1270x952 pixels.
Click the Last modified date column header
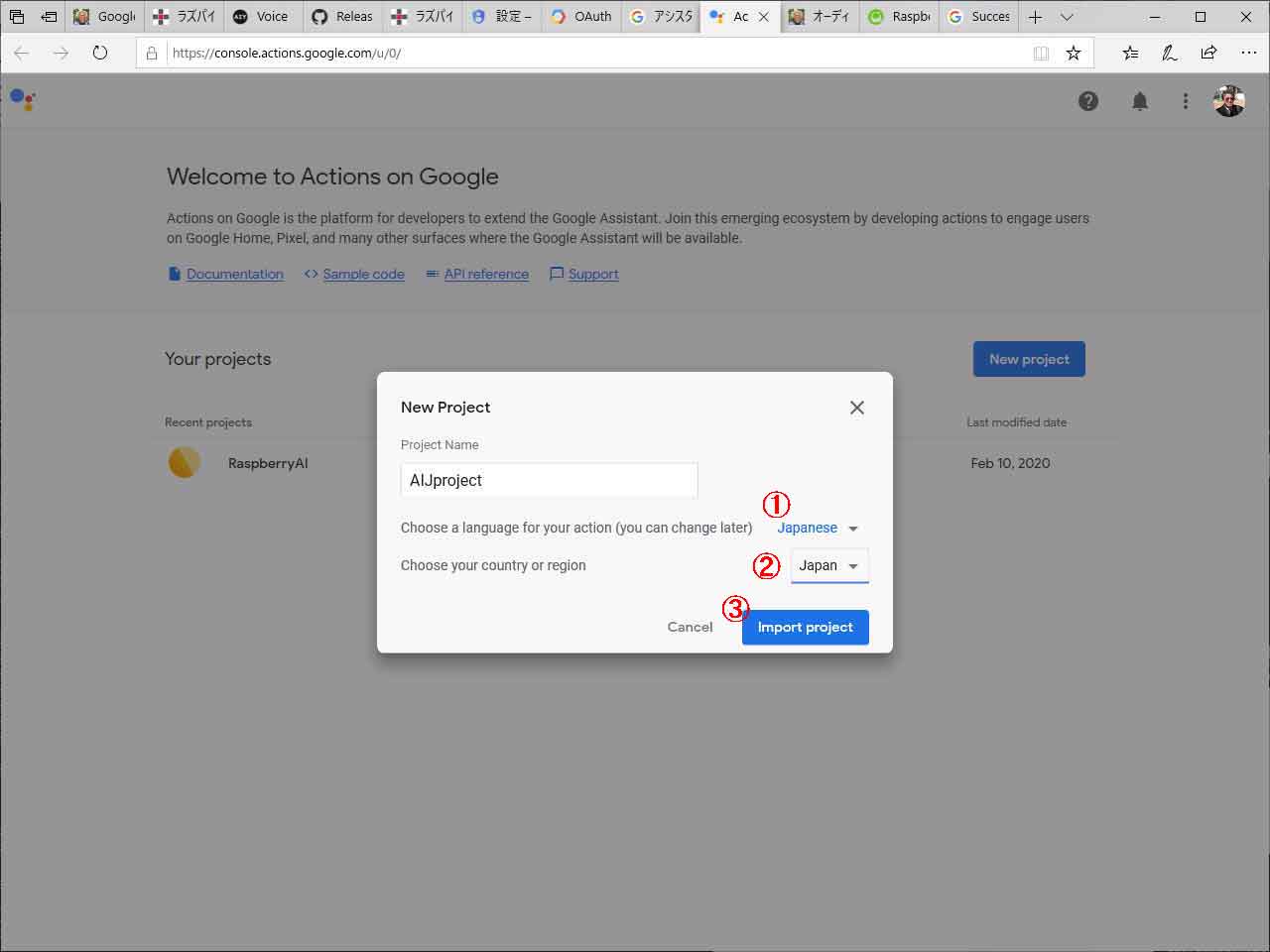1016,422
